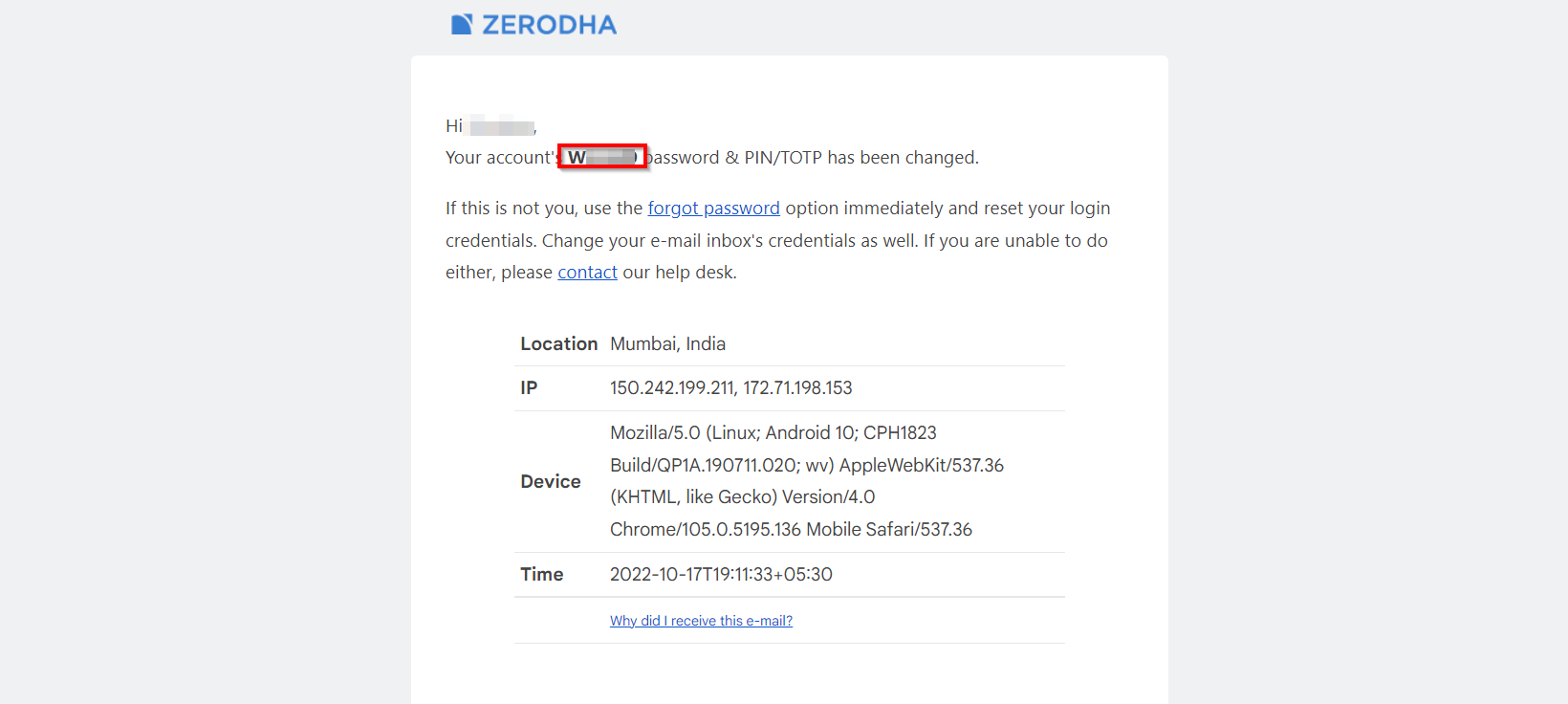Click the Mumbai, India location value
This screenshot has height=704, width=1568.
click(x=668, y=343)
